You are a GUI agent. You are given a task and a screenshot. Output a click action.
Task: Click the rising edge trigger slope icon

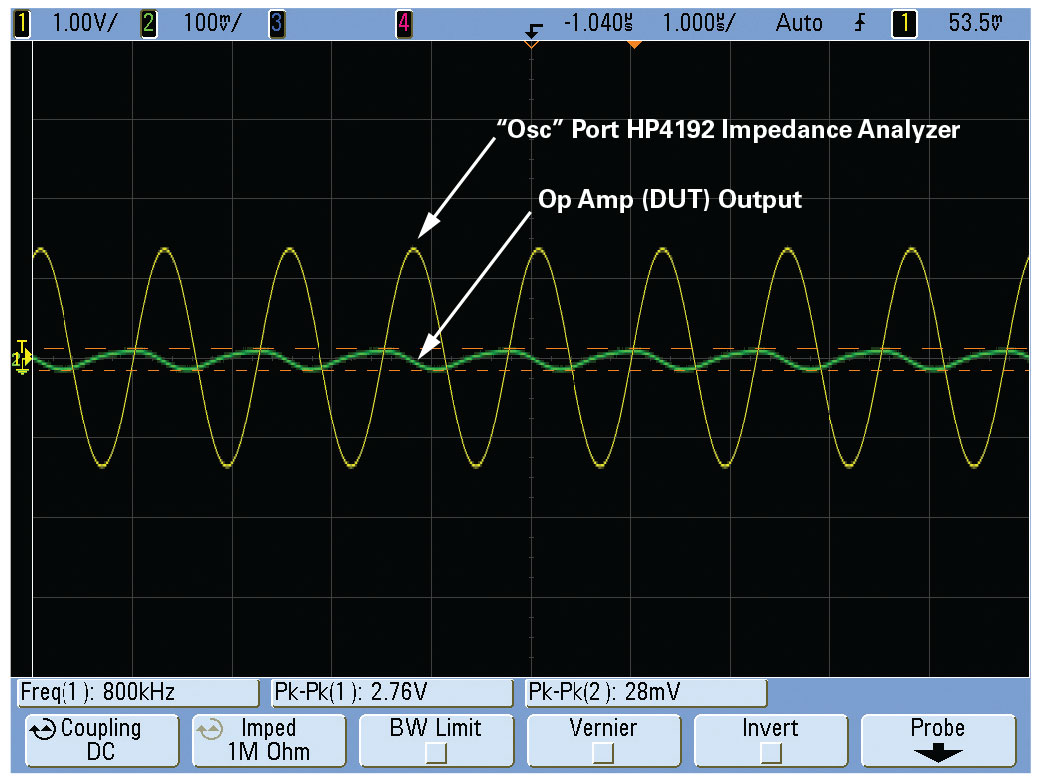[x=860, y=23]
